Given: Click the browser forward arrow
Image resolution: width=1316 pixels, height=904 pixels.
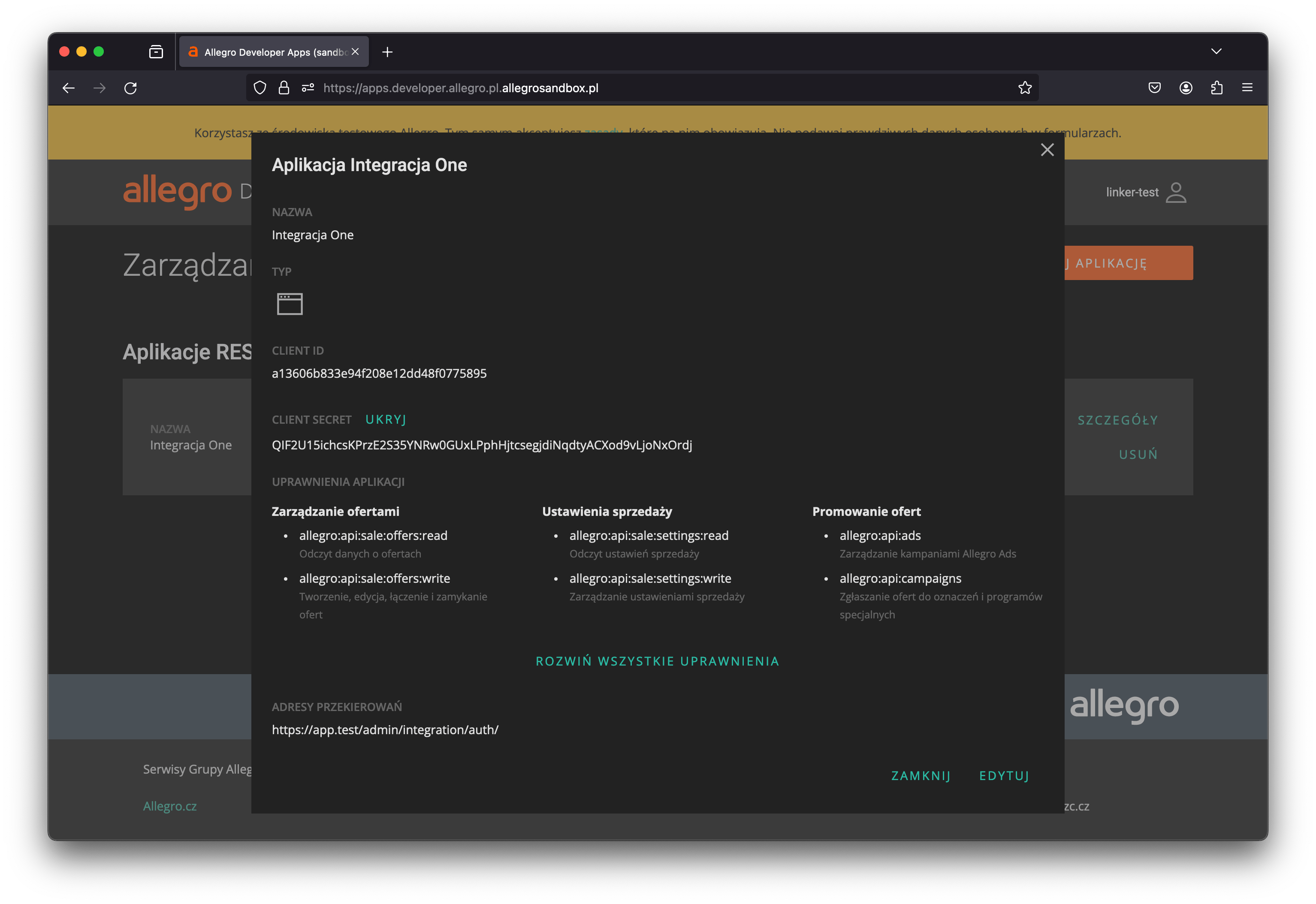Looking at the screenshot, I should (x=99, y=88).
